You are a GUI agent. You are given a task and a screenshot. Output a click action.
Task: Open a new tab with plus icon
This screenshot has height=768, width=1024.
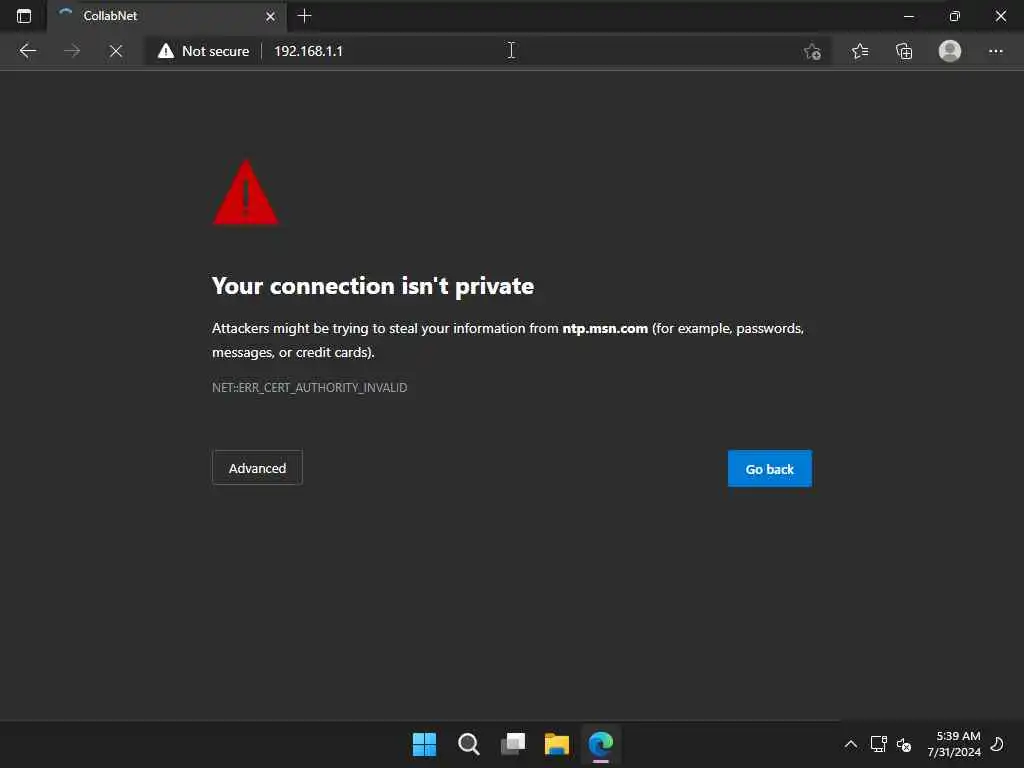point(304,16)
